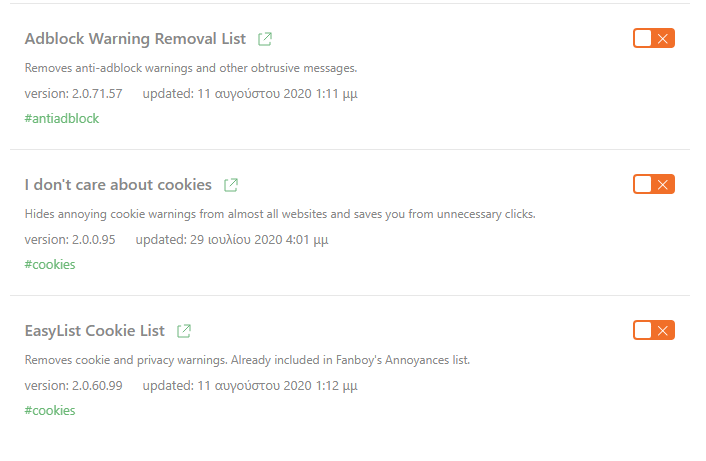
Task: Select #cookies tag under EasyList Cookie List
Action: (x=50, y=410)
